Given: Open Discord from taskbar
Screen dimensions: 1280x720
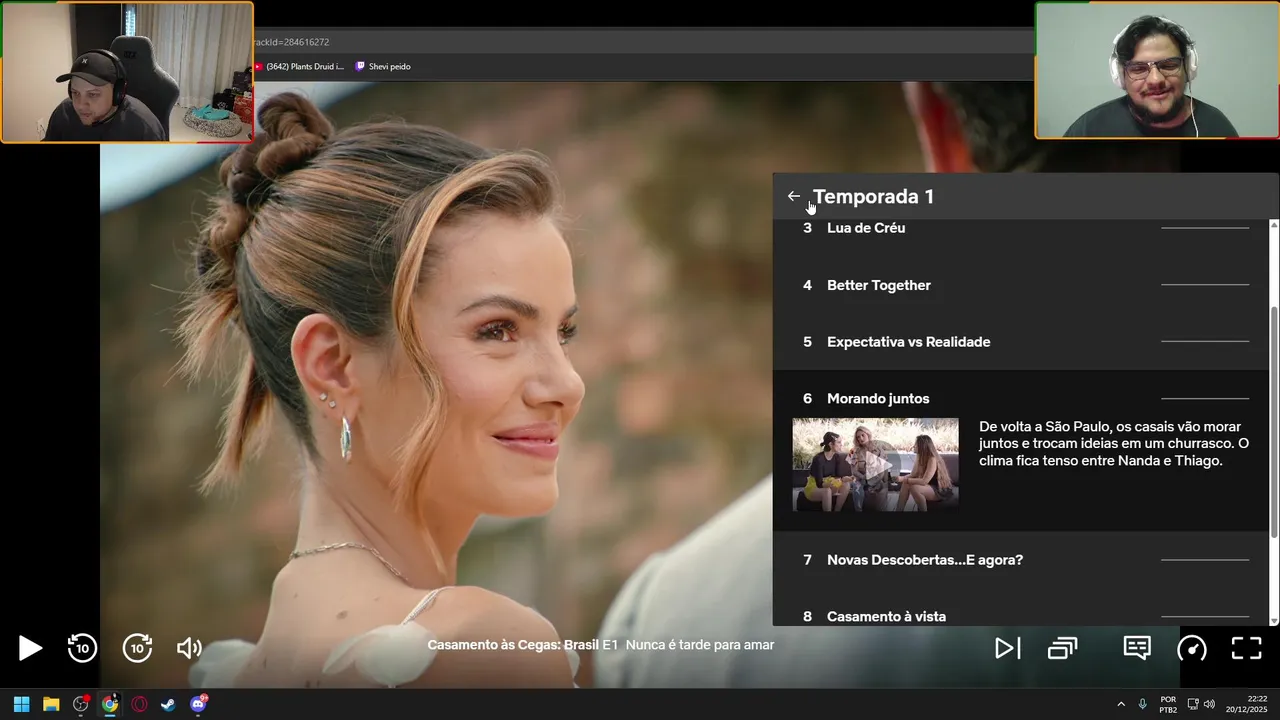Looking at the screenshot, I should [198, 704].
